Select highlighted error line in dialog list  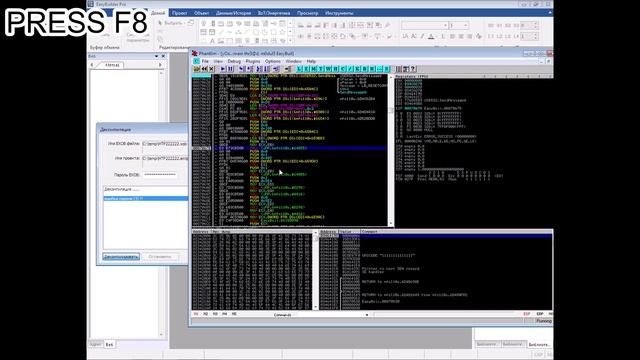pyautogui.click(x=145, y=198)
